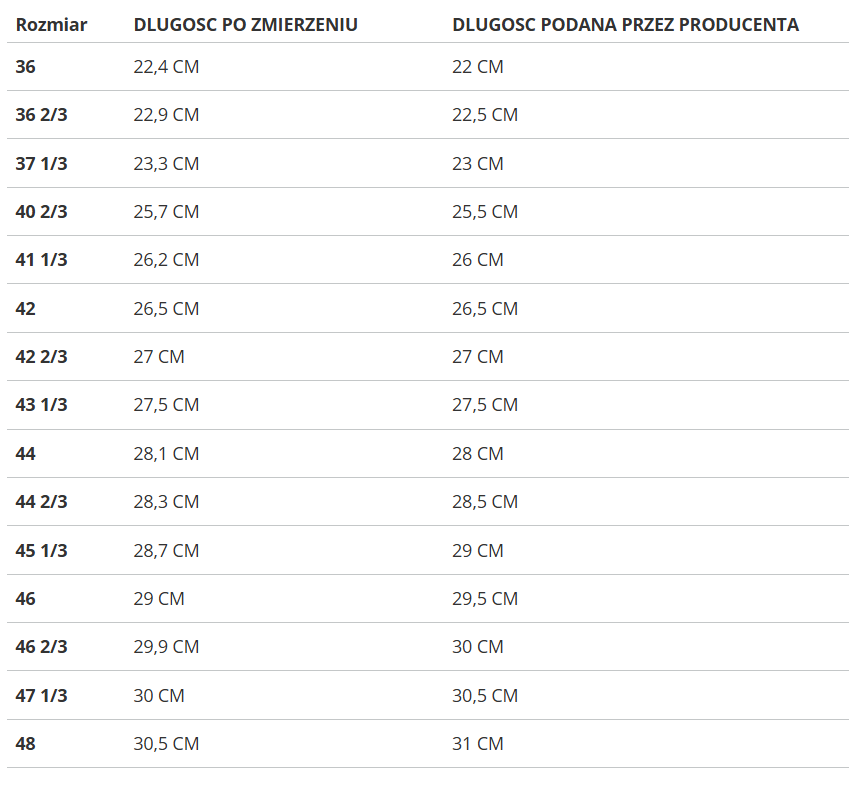This screenshot has width=849, height=806.
Task: Click the "DLUGOSC PO ZMIERZENIU" column header
Action: click(245, 24)
